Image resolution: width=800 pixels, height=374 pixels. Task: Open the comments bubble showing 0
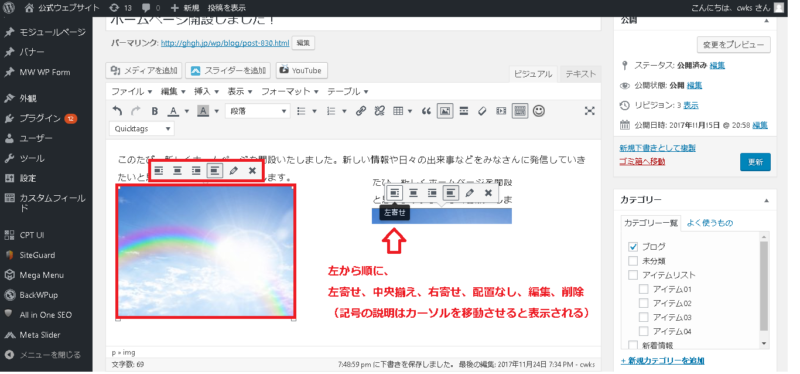coord(151,8)
